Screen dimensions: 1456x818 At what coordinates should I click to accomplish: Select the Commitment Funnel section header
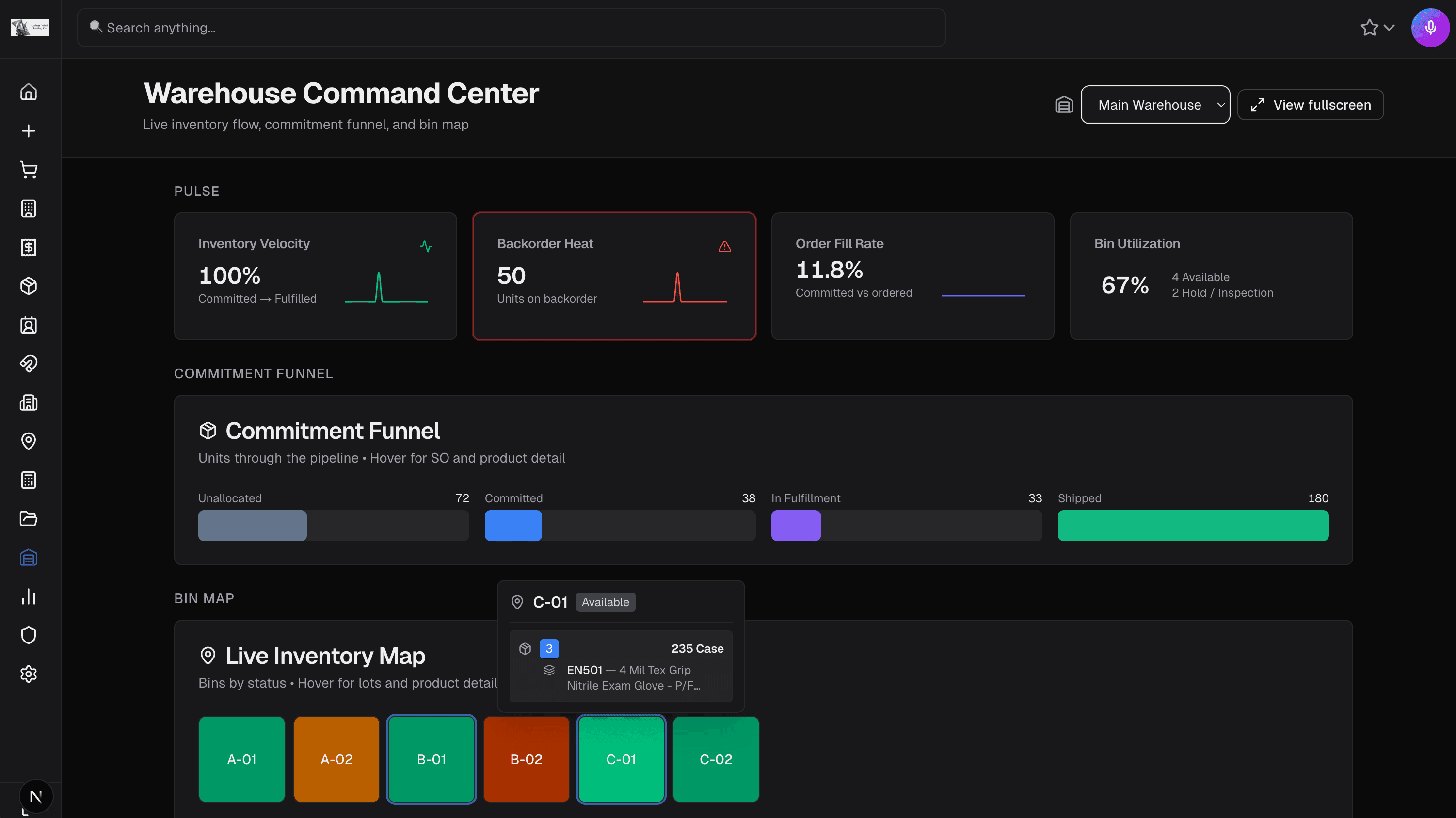pos(332,430)
